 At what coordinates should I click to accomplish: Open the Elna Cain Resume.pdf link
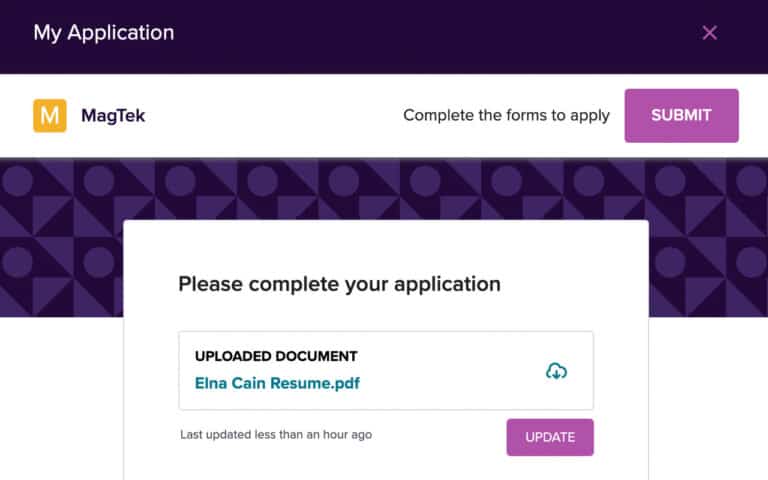click(277, 383)
